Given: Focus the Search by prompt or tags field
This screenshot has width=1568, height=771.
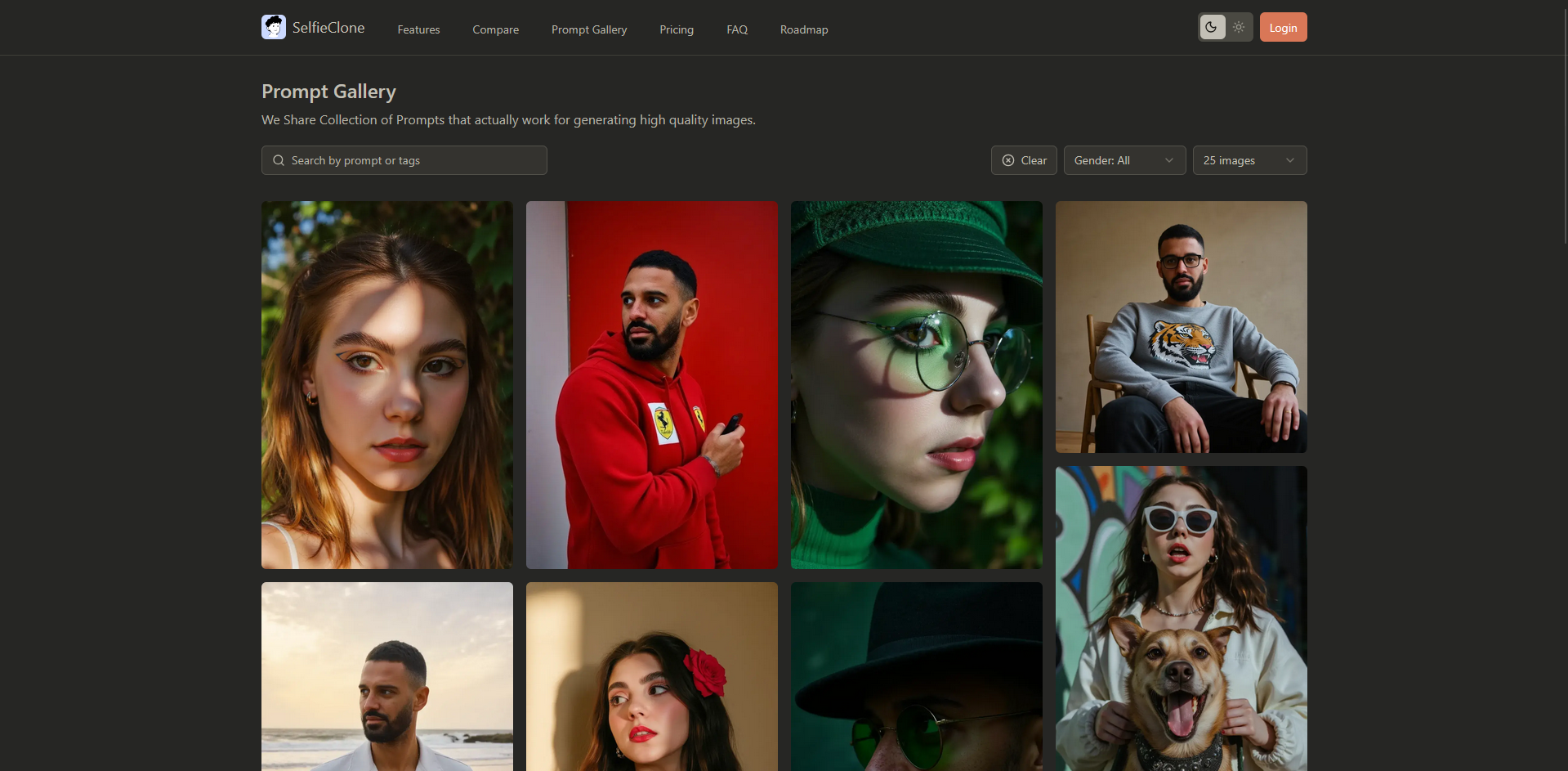Looking at the screenshot, I should [x=413, y=160].
